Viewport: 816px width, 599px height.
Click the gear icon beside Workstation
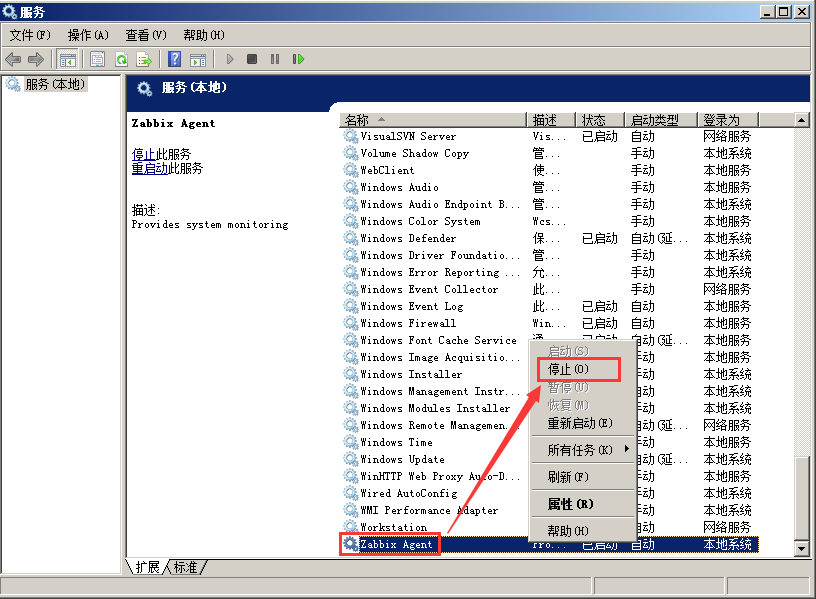click(x=350, y=526)
